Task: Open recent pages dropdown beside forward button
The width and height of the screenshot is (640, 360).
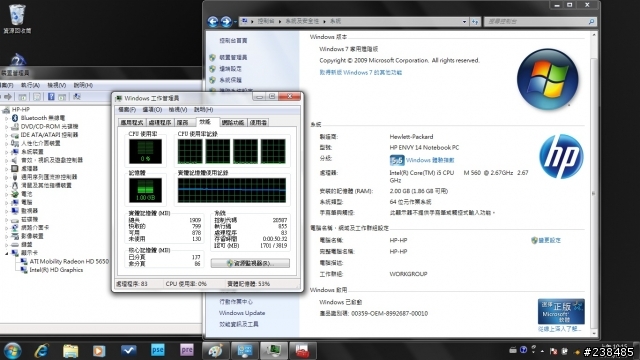Action: 236,22
